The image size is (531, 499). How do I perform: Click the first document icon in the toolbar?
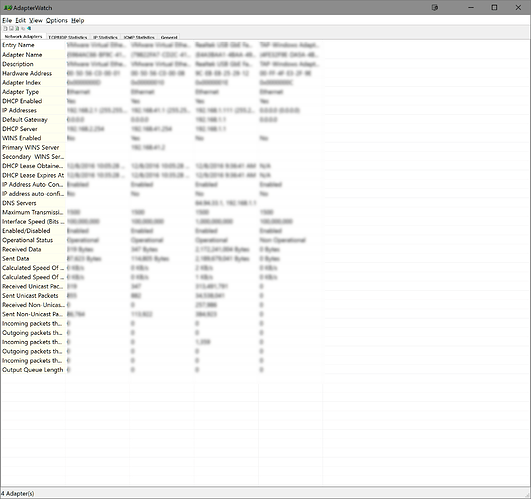5,28
